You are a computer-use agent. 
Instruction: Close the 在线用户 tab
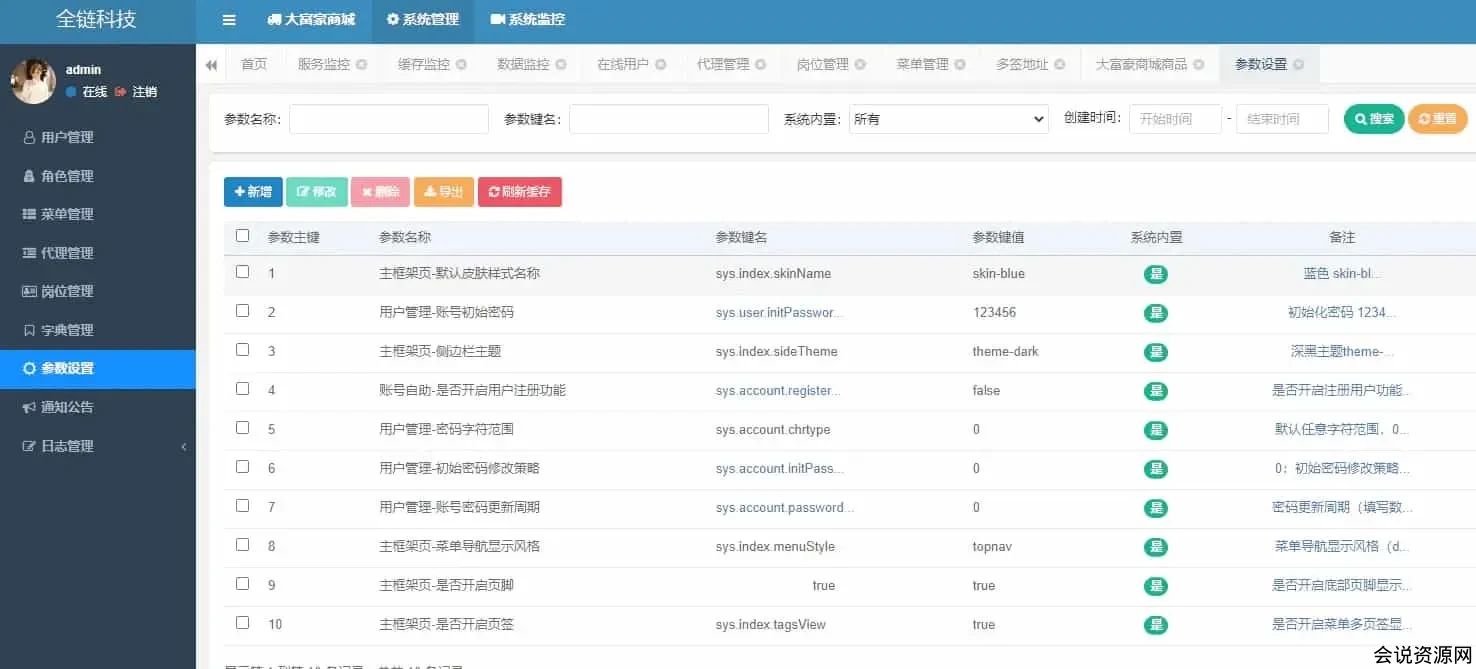click(x=661, y=64)
